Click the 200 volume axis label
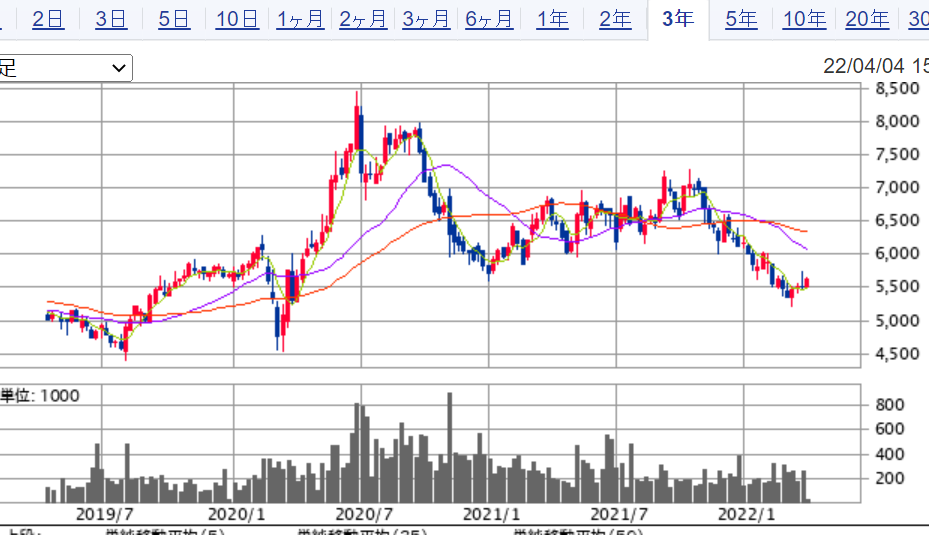929x535 pixels. point(890,479)
